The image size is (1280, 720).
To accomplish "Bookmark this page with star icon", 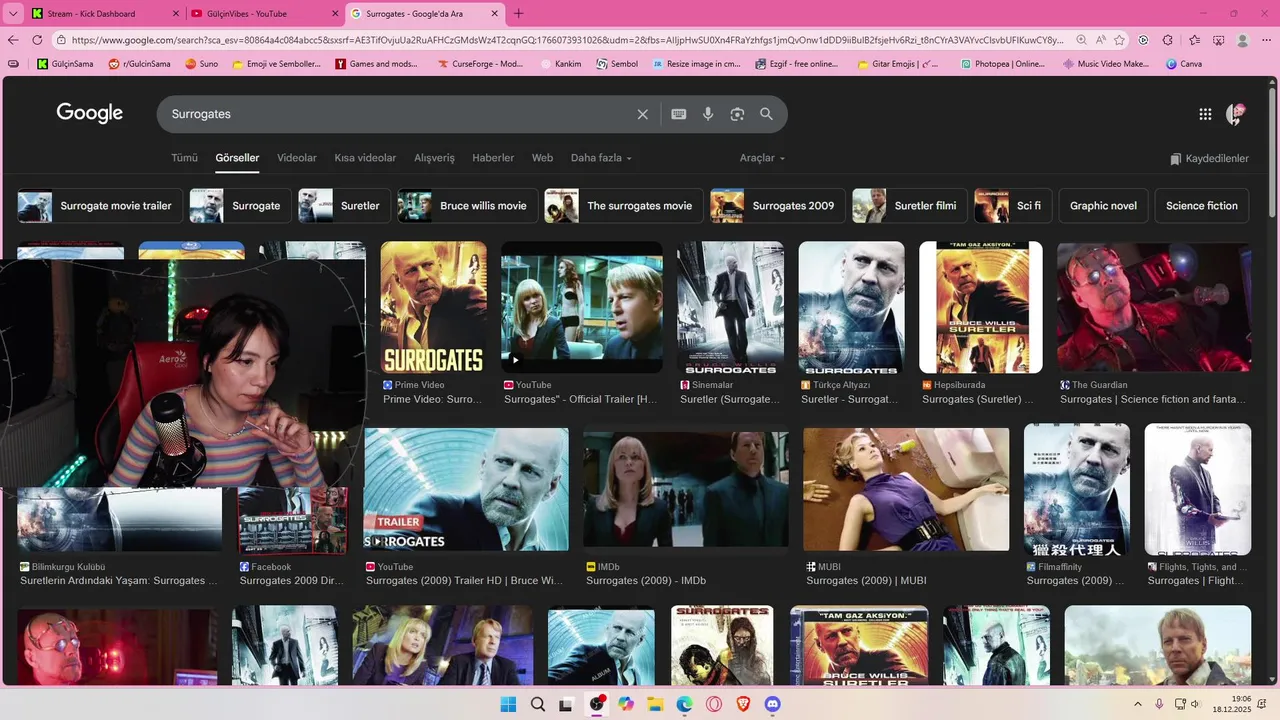I will click(1119, 40).
